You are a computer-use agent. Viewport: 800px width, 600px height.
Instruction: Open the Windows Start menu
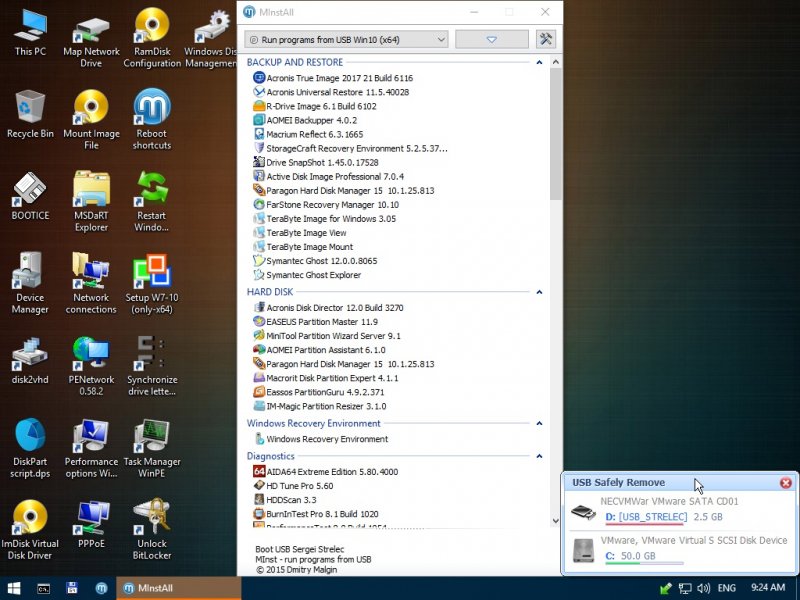[x=15, y=588]
